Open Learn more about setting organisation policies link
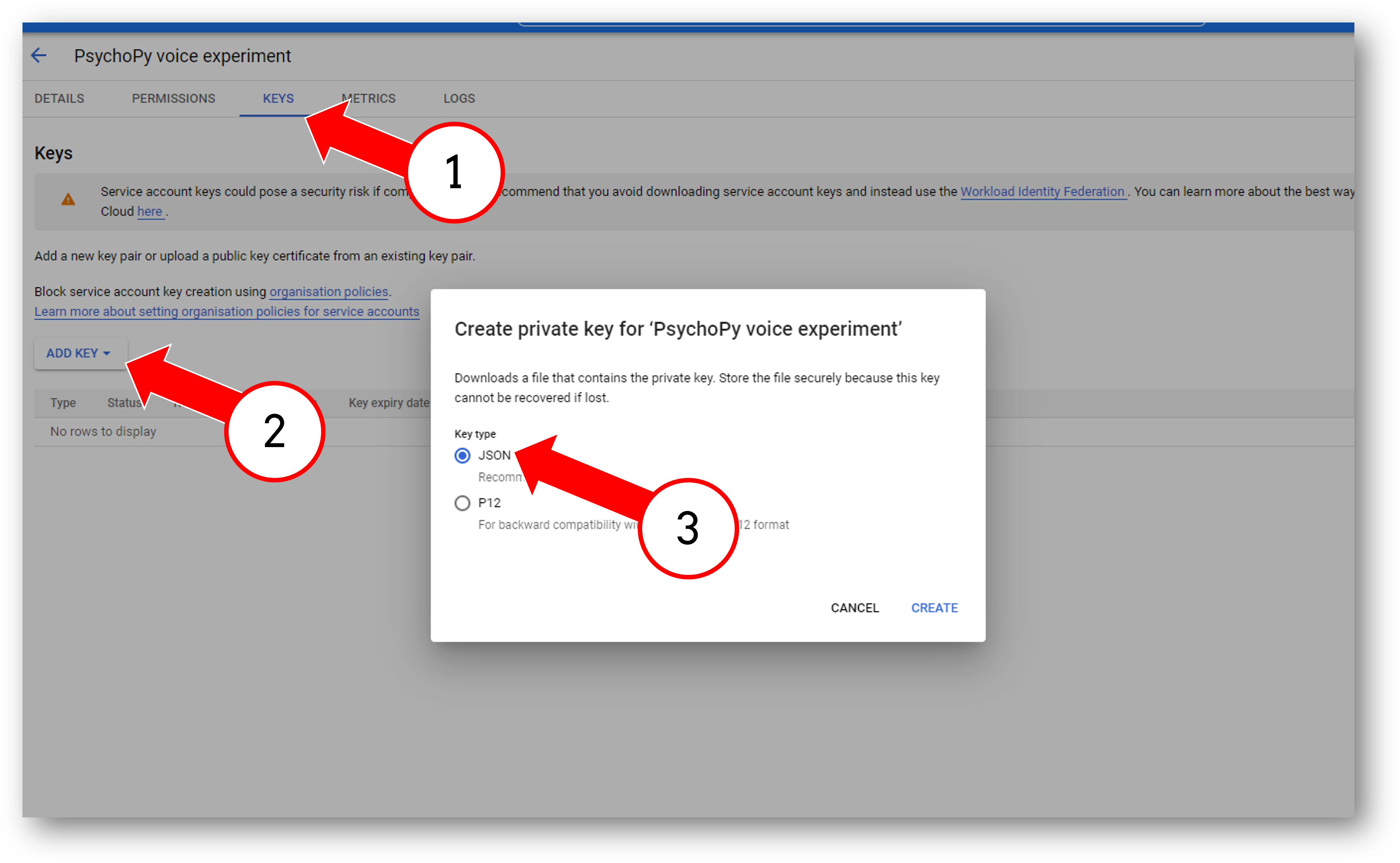The width and height of the screenshot is (1400, 863). click(x=226, y=312)
